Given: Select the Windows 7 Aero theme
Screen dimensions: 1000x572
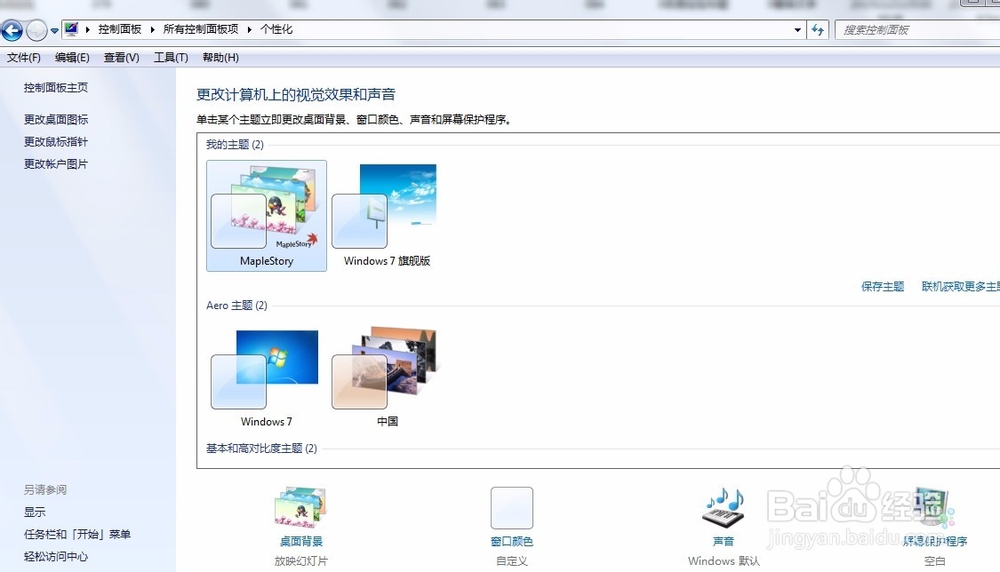Looking at the screenshot, I should click(x=267, y=377).
